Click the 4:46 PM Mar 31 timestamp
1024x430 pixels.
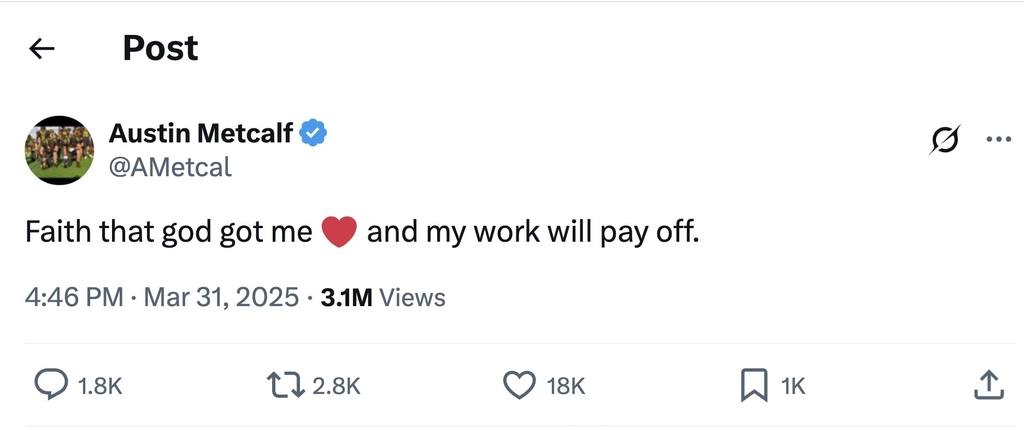click(x=162, y=297)
